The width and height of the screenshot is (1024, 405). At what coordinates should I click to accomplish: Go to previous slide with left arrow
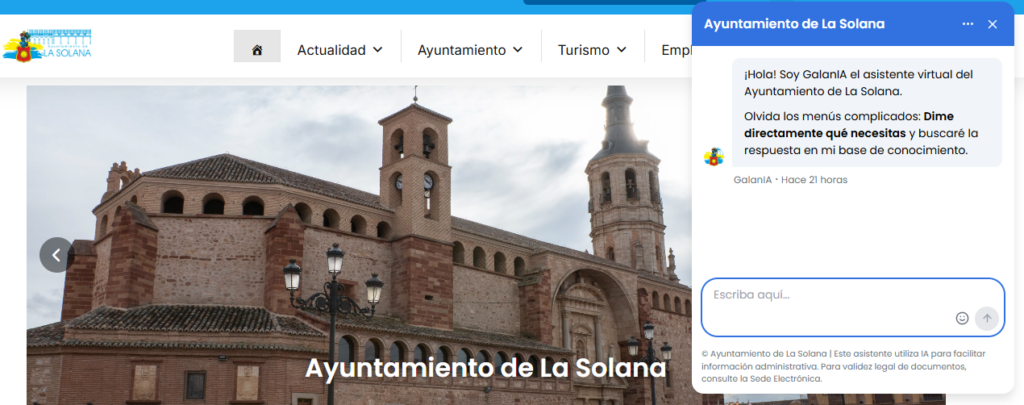coord(56,255)
